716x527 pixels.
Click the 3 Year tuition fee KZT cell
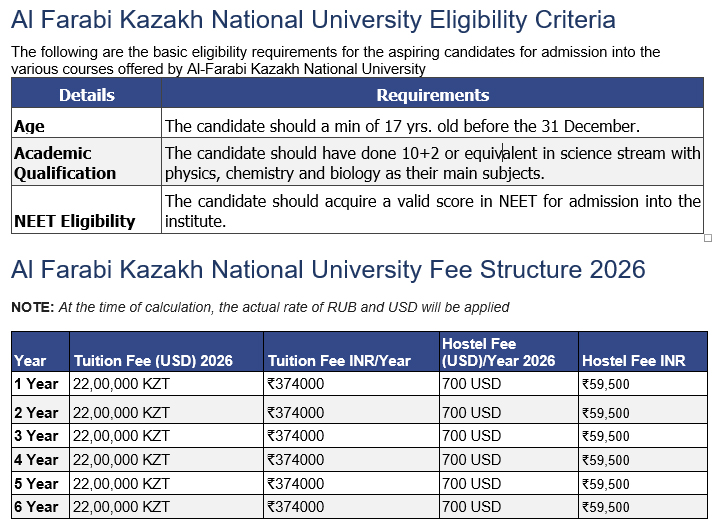tap(122, 436)
